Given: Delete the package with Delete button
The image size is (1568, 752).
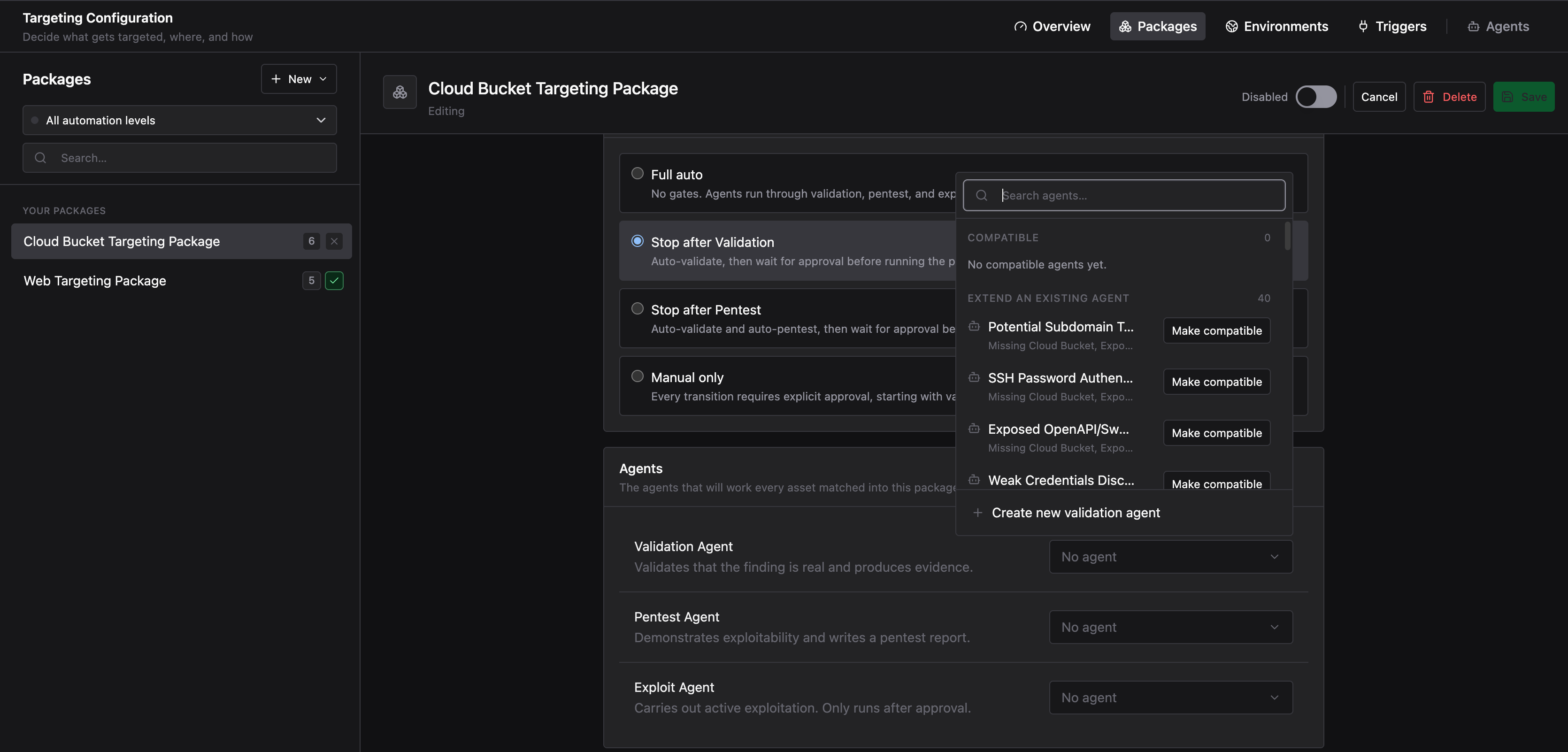Looking at the screenshot, I should 1449,97.
